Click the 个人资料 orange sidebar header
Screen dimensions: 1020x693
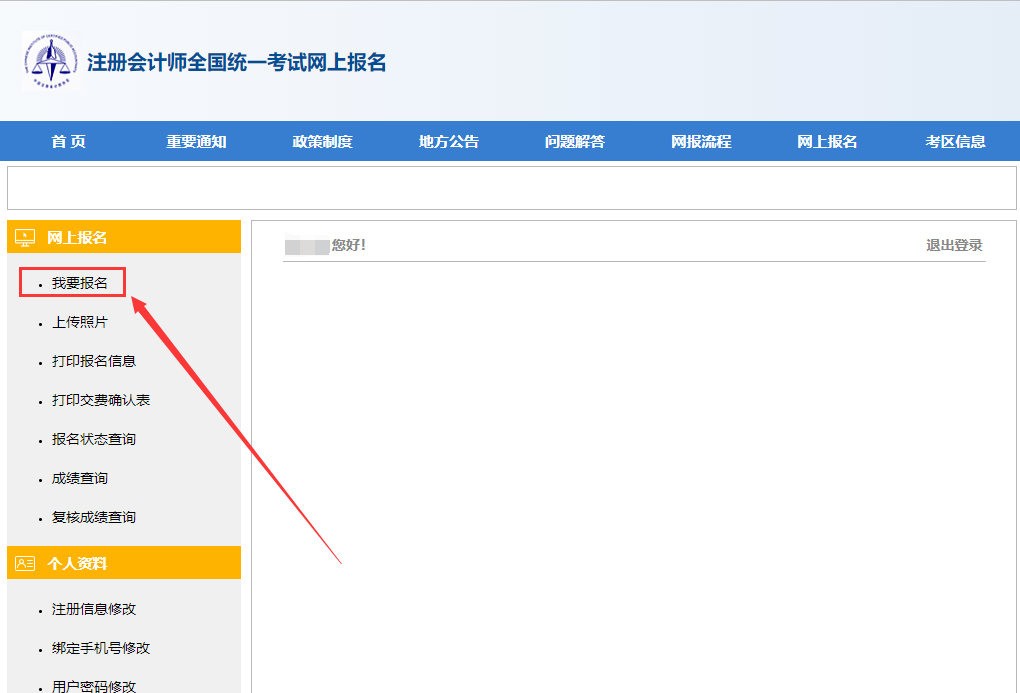(124, 563)
